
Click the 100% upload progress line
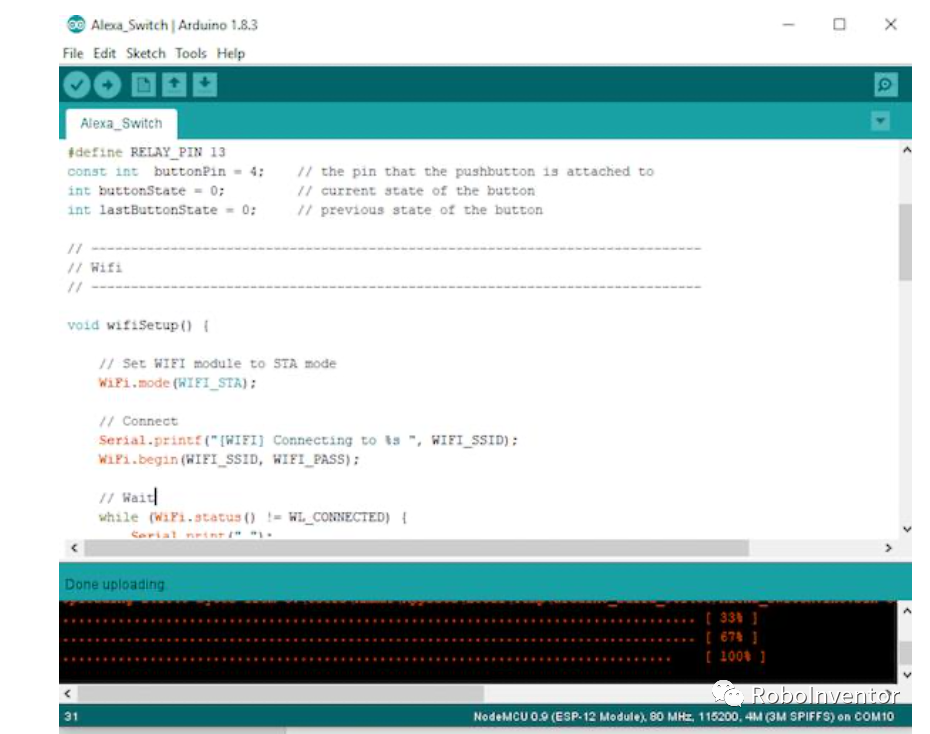(x=737, y=657)
